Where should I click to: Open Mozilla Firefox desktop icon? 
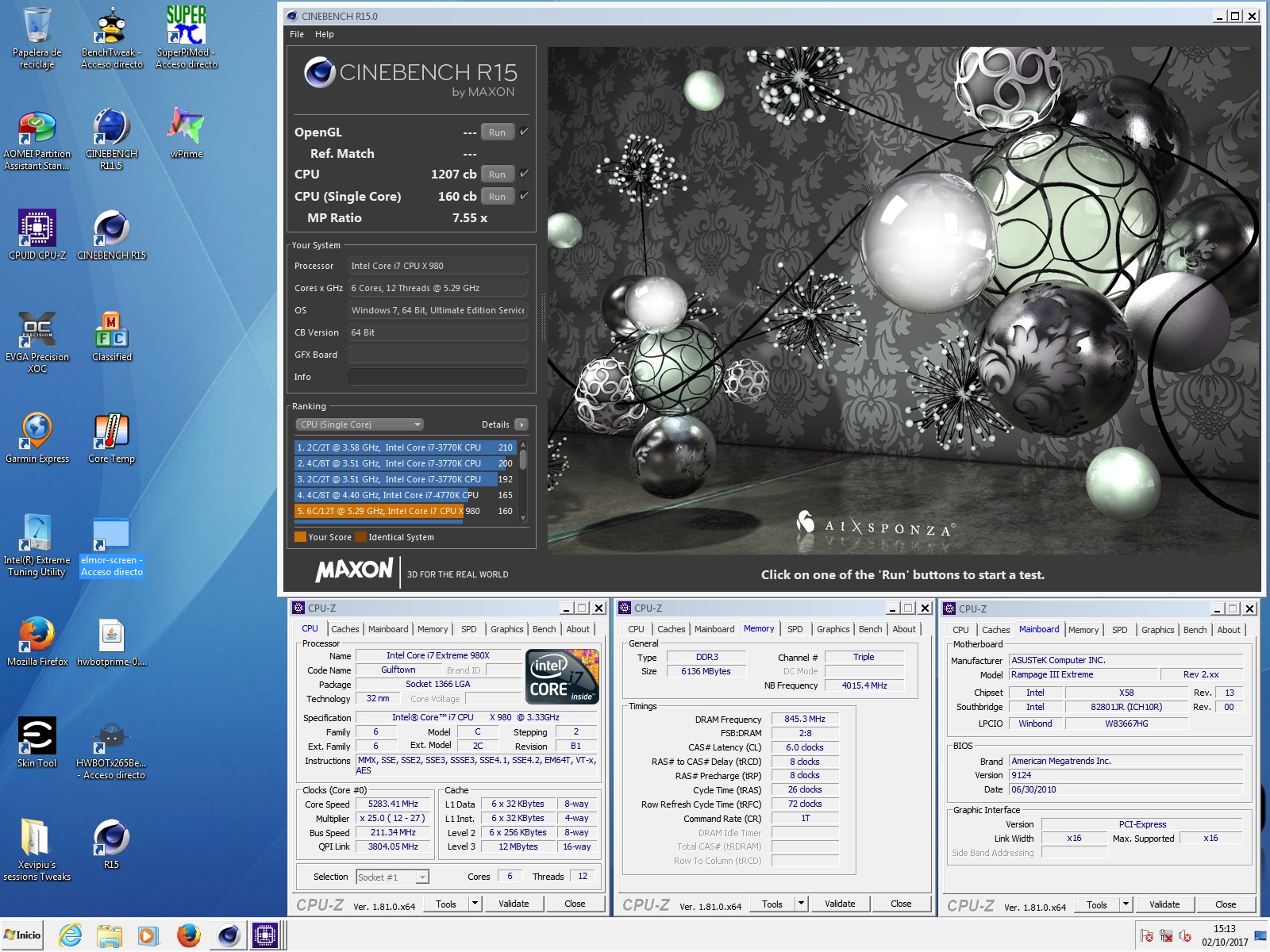(37, 641)
